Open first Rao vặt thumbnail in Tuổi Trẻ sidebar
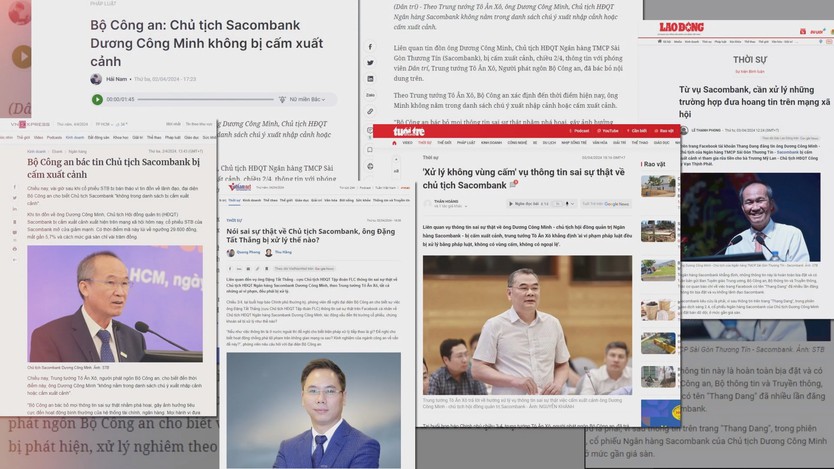Image resolution: width=834 pixels, height=469 pixels. click(x=658, y=187)
